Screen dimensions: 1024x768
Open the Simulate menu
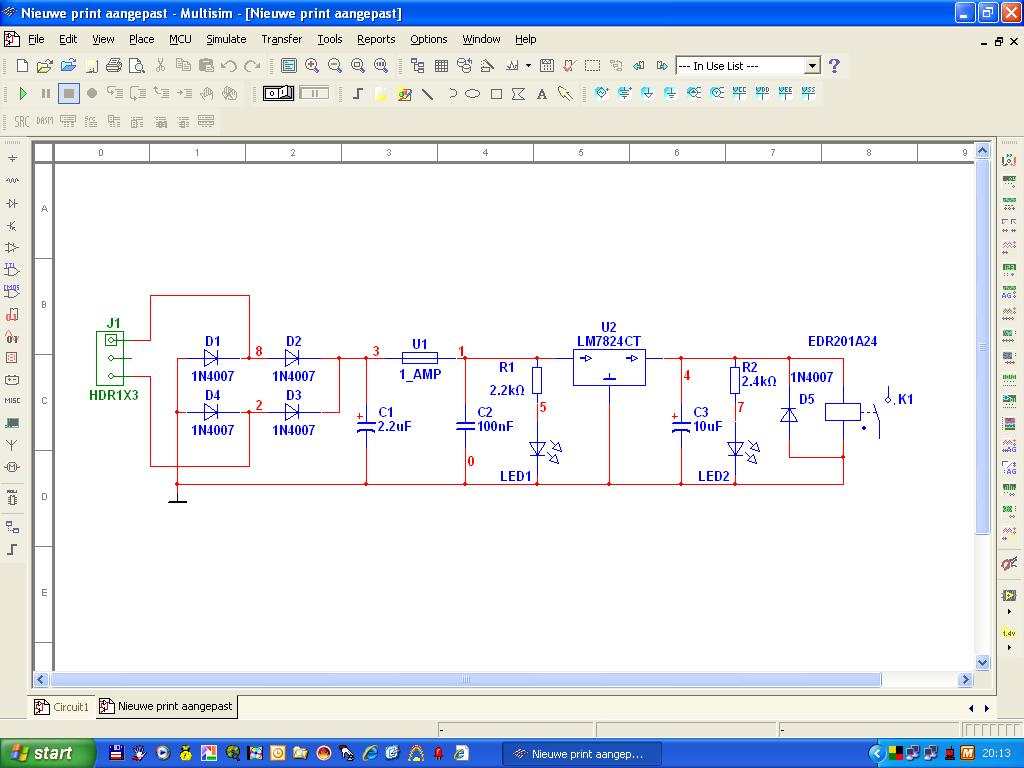[226, 39]
